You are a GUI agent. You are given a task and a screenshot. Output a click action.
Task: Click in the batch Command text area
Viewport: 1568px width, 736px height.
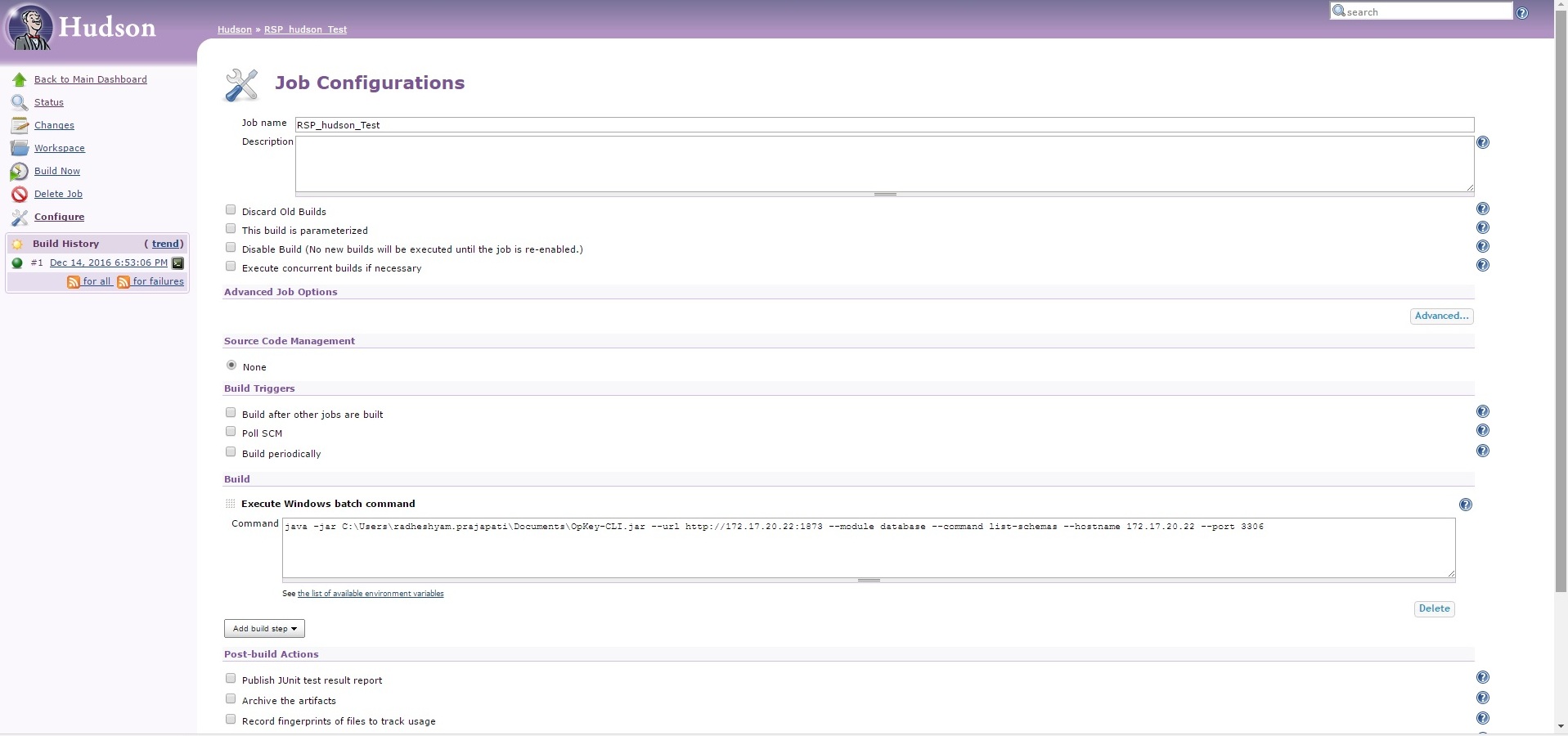click(x=869, y=548)
